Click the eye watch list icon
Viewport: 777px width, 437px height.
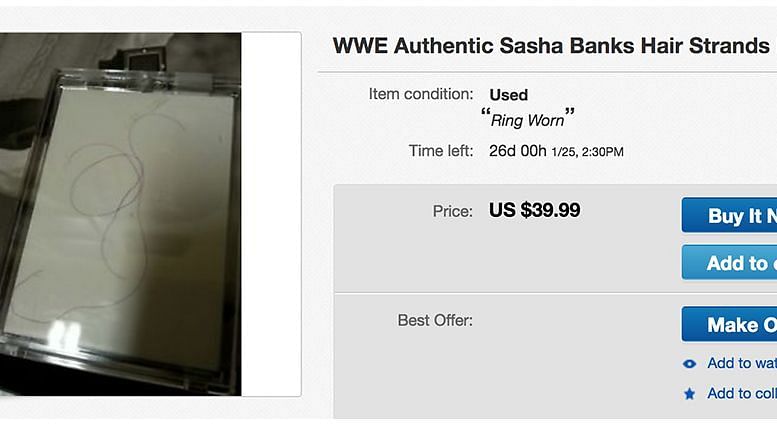[x=689, y=364]
